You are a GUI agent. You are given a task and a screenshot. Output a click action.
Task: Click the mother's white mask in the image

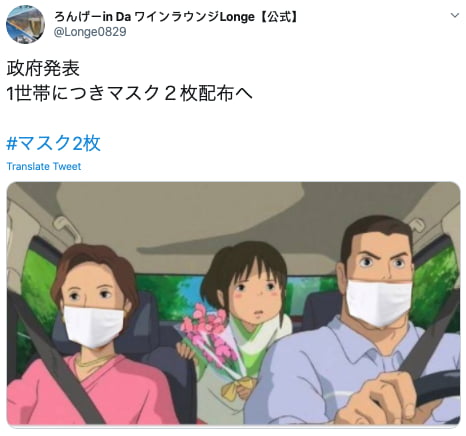point(93,327)
